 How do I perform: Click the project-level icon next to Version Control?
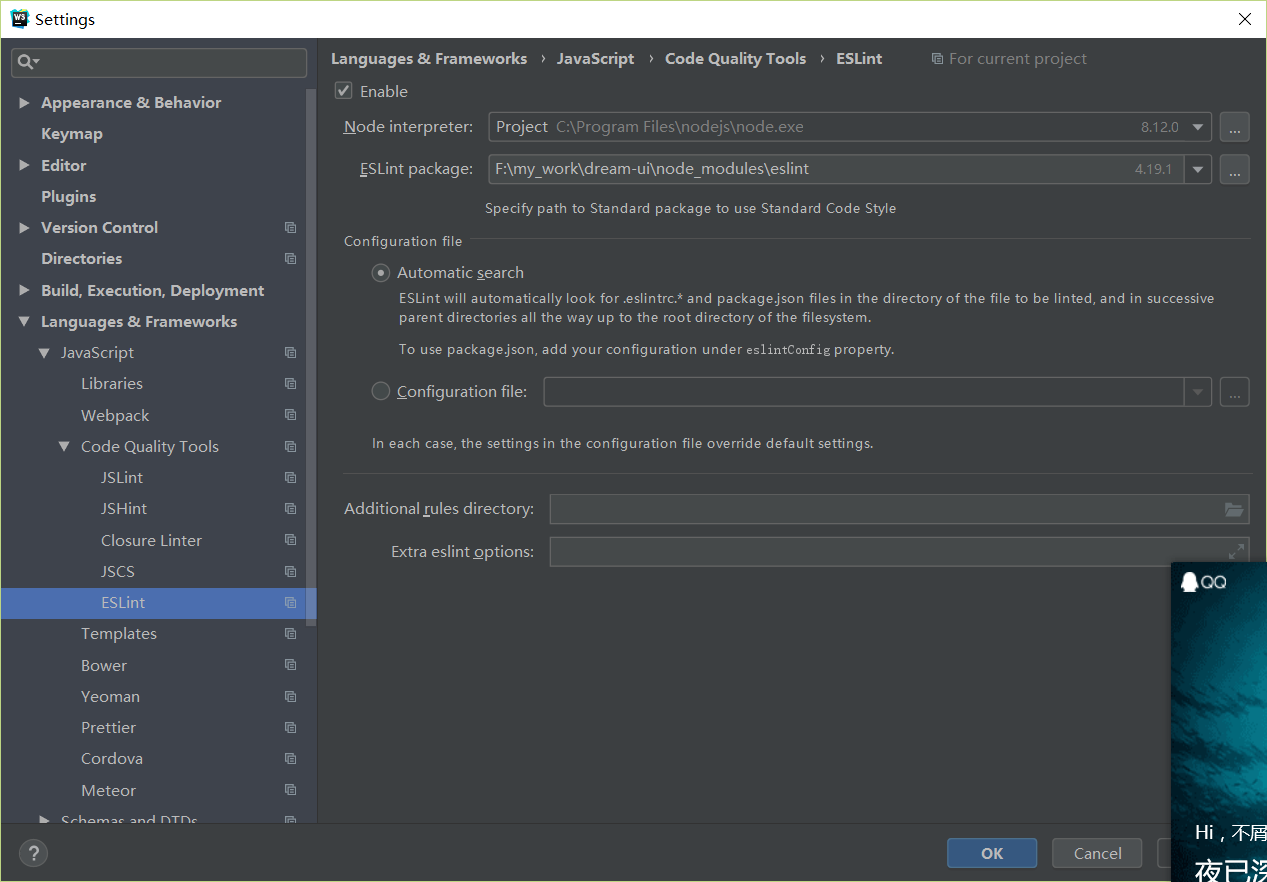point(290,228)
